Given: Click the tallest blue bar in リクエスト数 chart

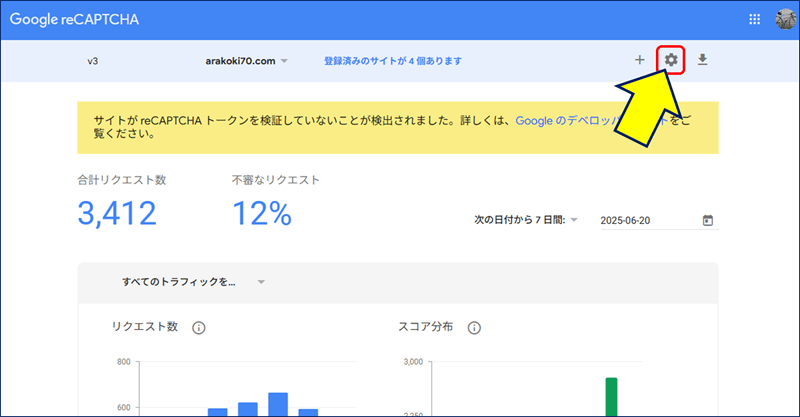Looking at the screenshot, I should point(278,404).
